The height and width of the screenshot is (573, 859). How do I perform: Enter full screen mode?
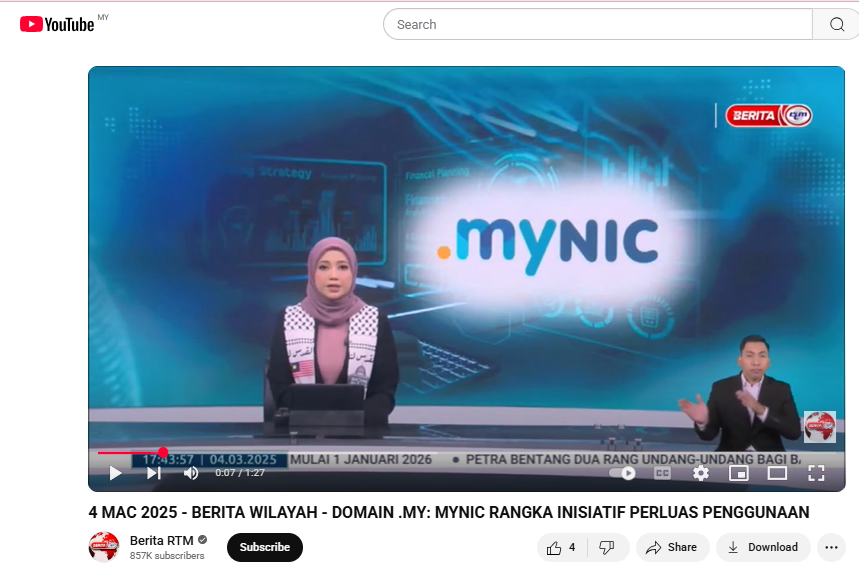(x=816, y=473)
